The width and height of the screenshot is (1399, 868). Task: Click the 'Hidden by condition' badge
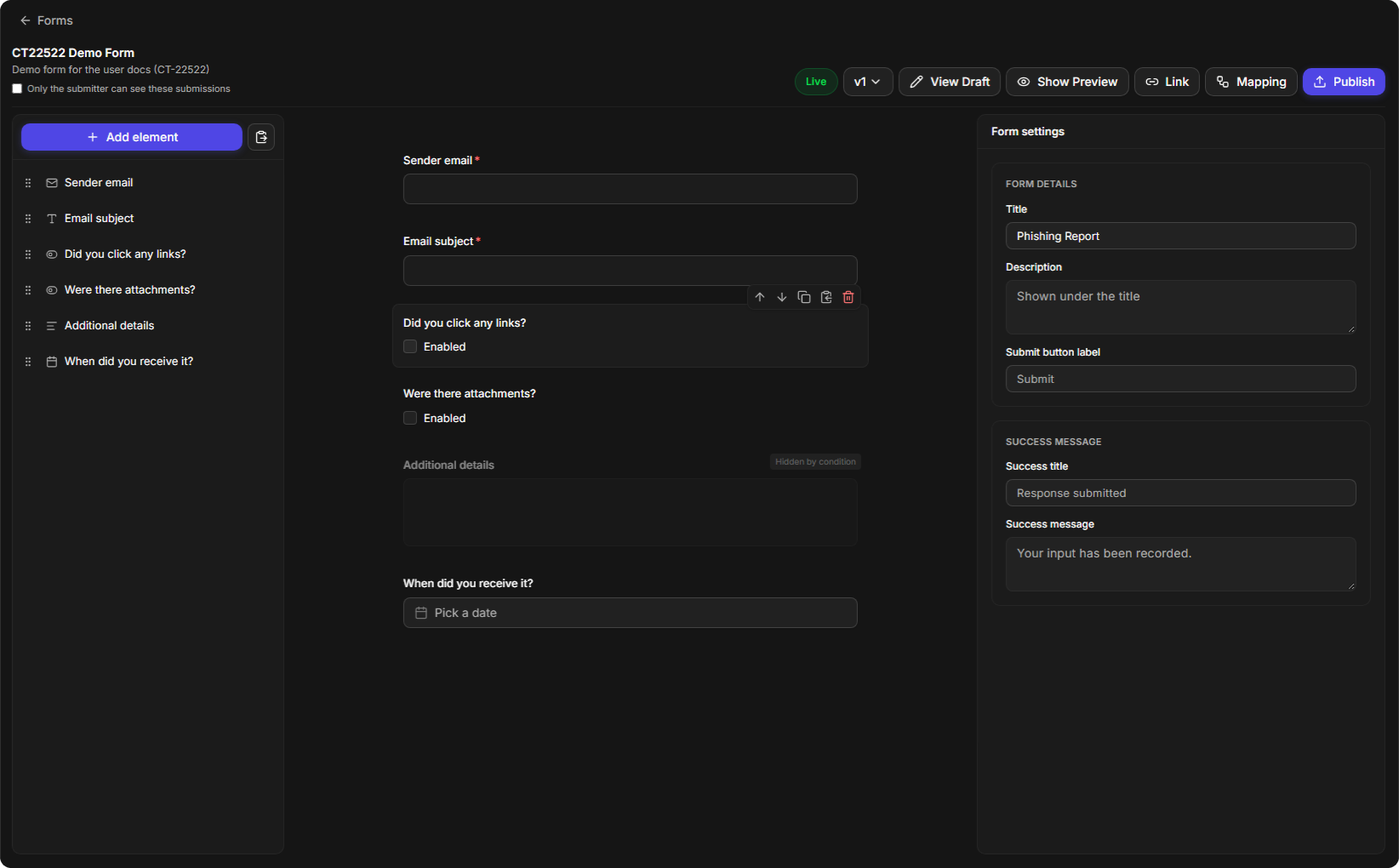click(x=815, y=461)
